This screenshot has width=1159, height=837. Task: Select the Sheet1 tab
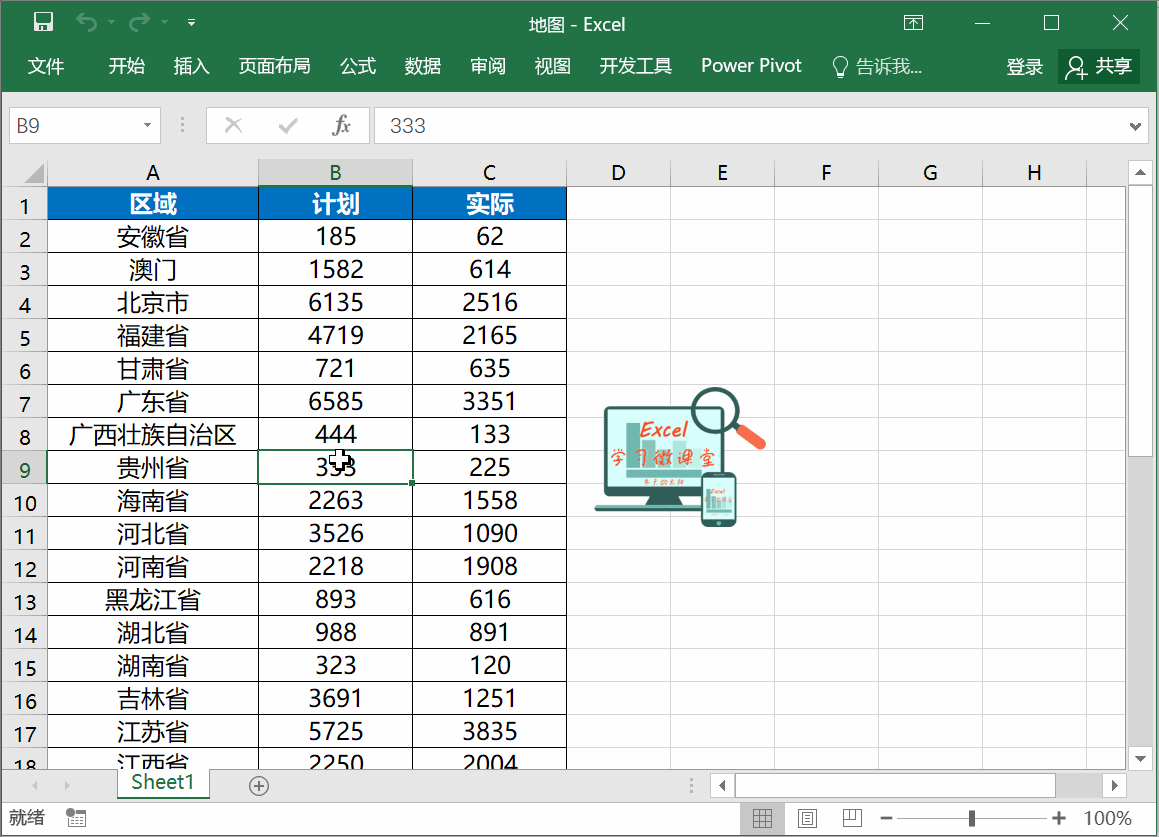pyautogui.click(x=163, y=783)
